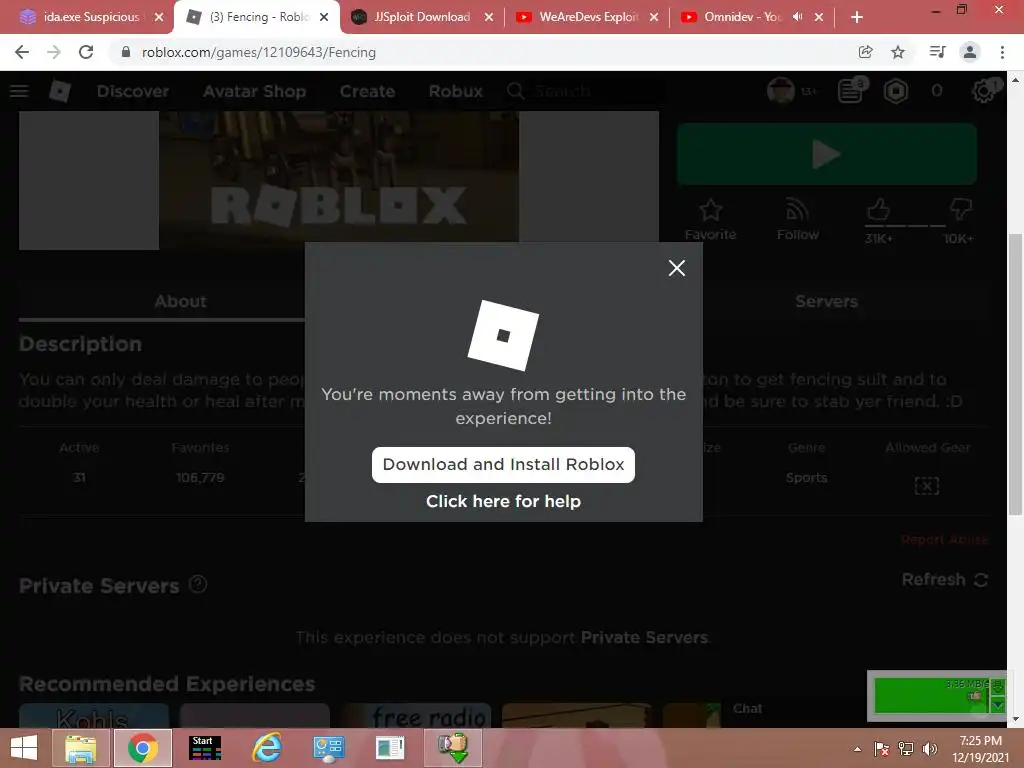This screenshot has width=1024, height=768.
Task: Open Action Center flag icon
Action: point(882,749)
